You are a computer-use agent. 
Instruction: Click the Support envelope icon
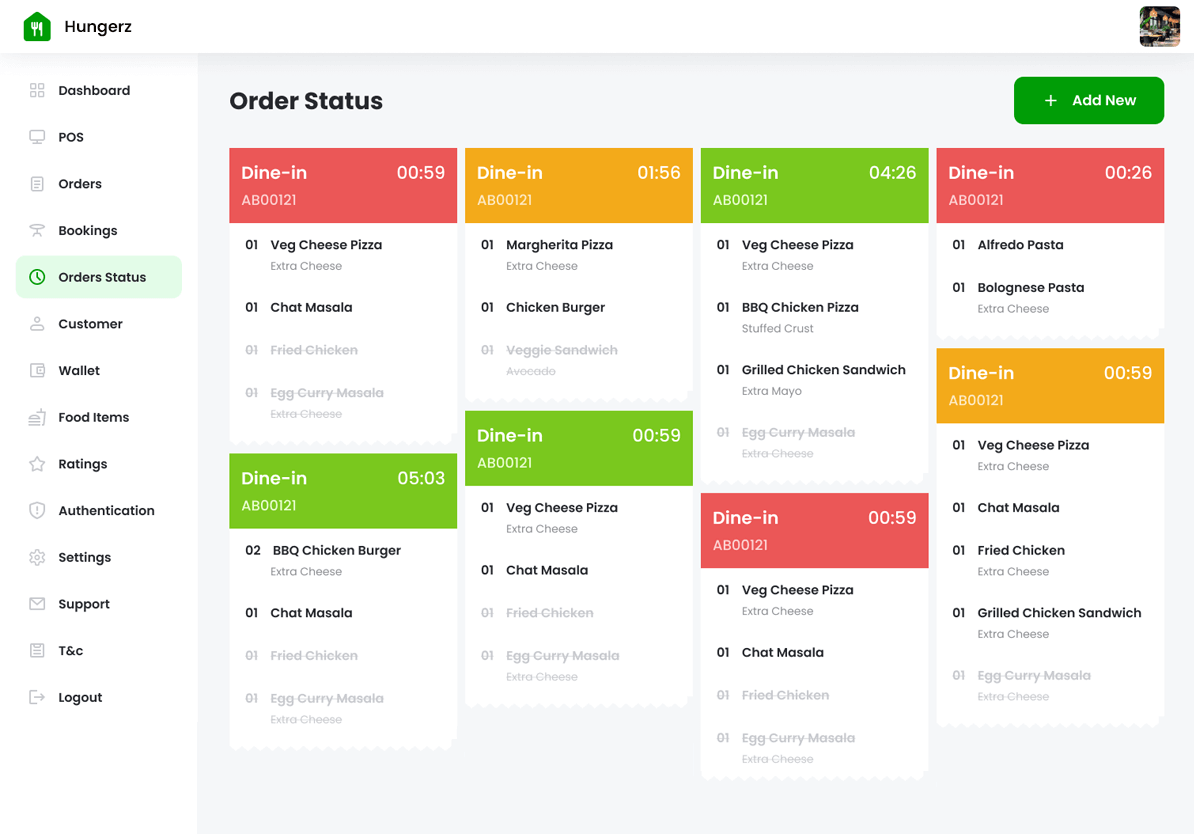coord(37,604)
